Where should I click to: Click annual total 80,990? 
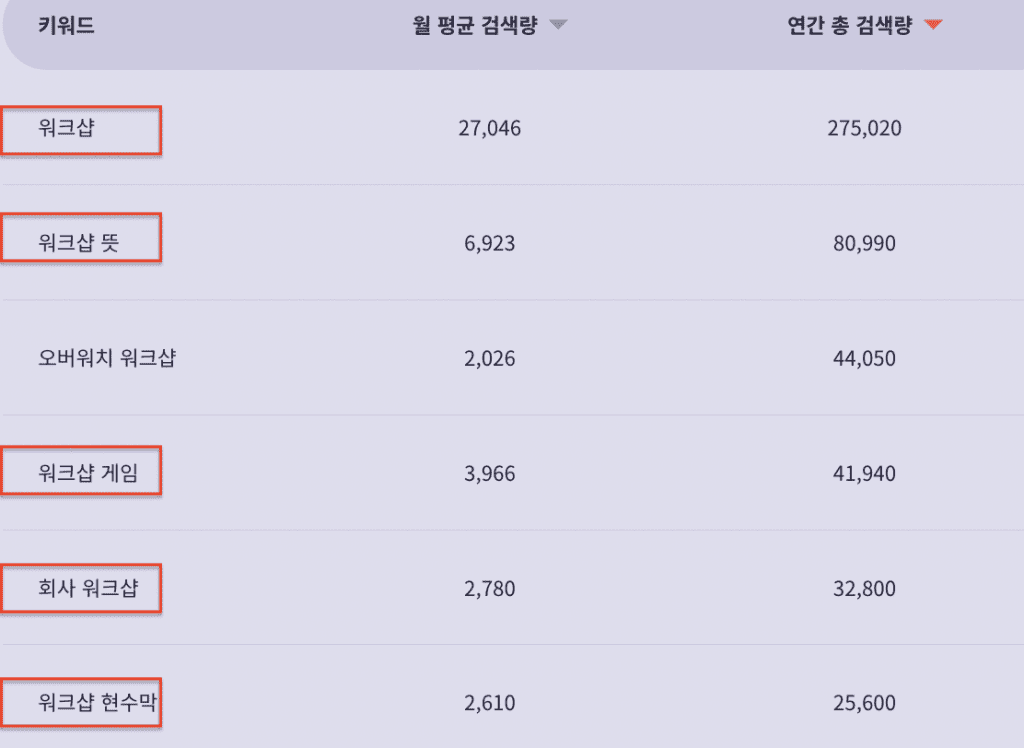[x=865, y=243]
